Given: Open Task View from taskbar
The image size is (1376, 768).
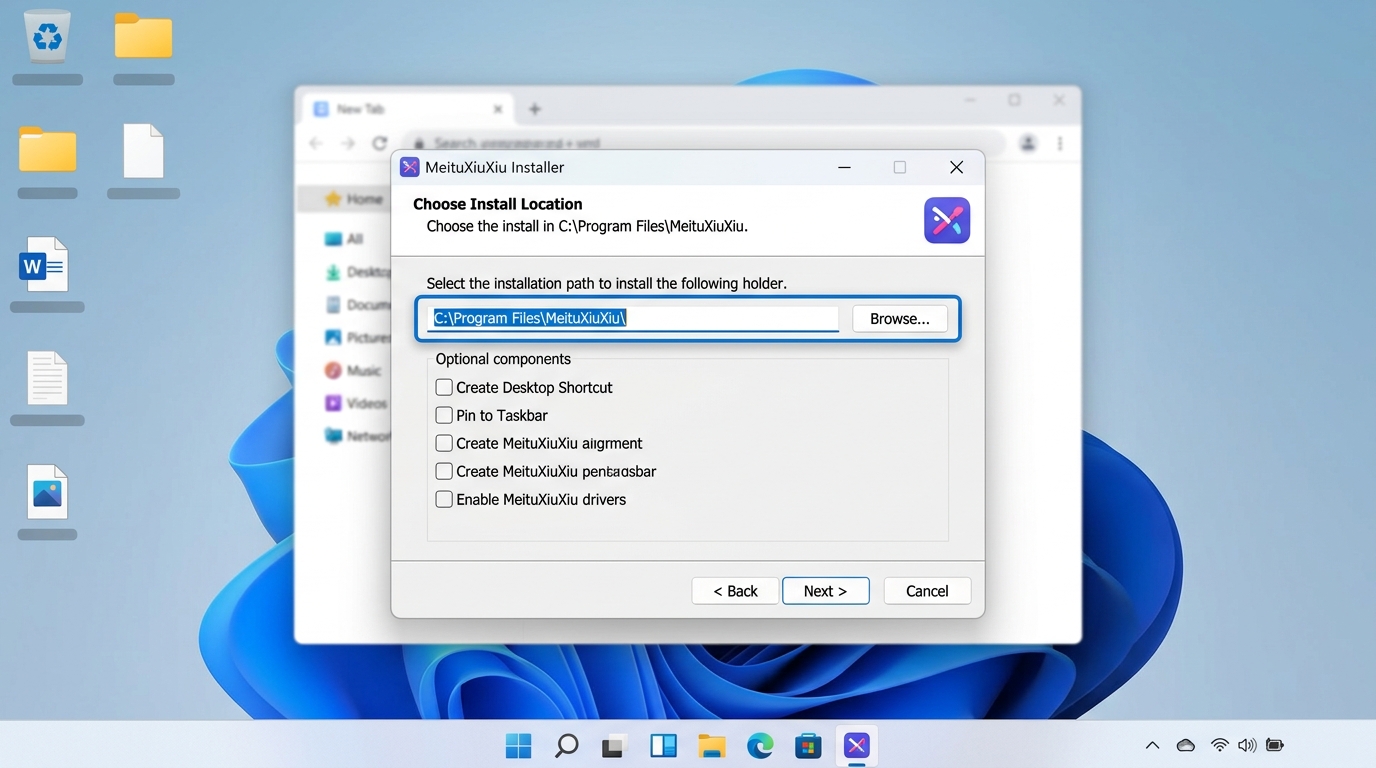Looking at the screenshot, I should pos(614,746).
